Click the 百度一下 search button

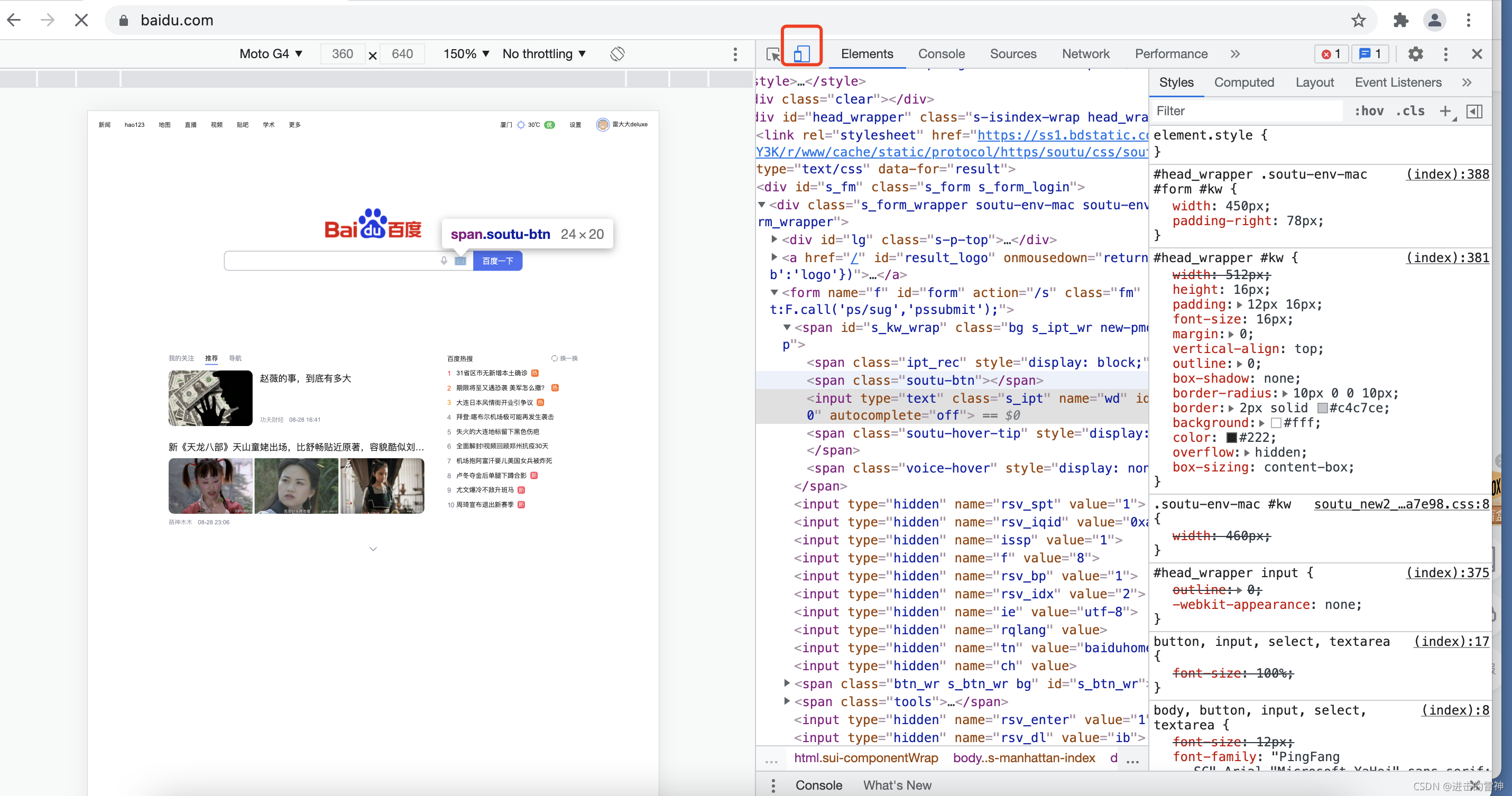pyautogui.click(x=497, y=261)
